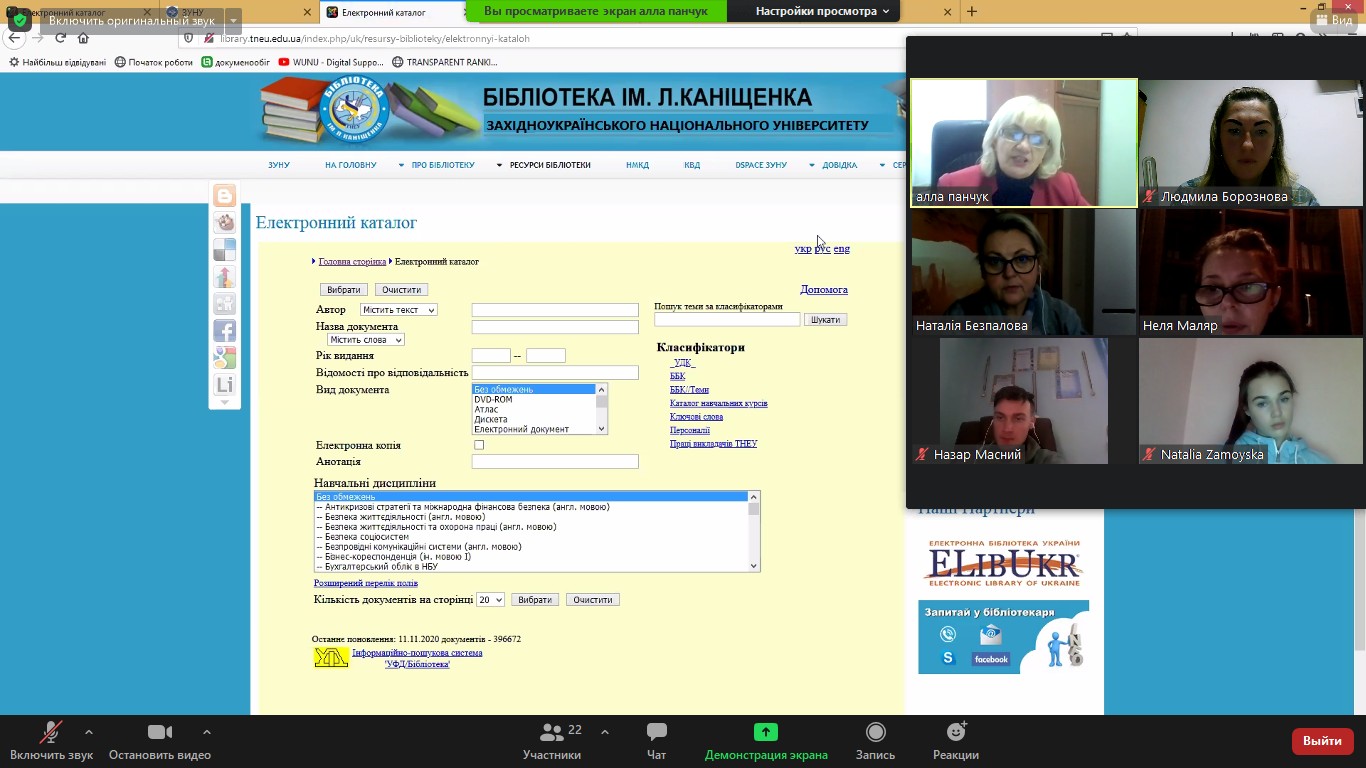Open Автор match type Містить текст dropdown
The image size is (1366, 768).
pyautogui.click(x=399, y=310)
